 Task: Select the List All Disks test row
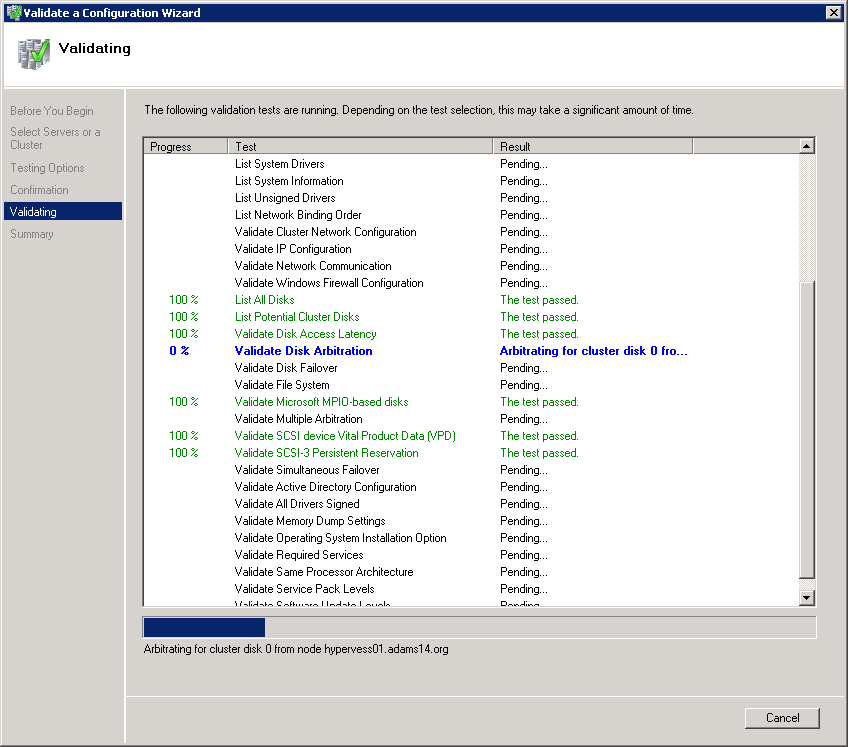coord(264,300)
